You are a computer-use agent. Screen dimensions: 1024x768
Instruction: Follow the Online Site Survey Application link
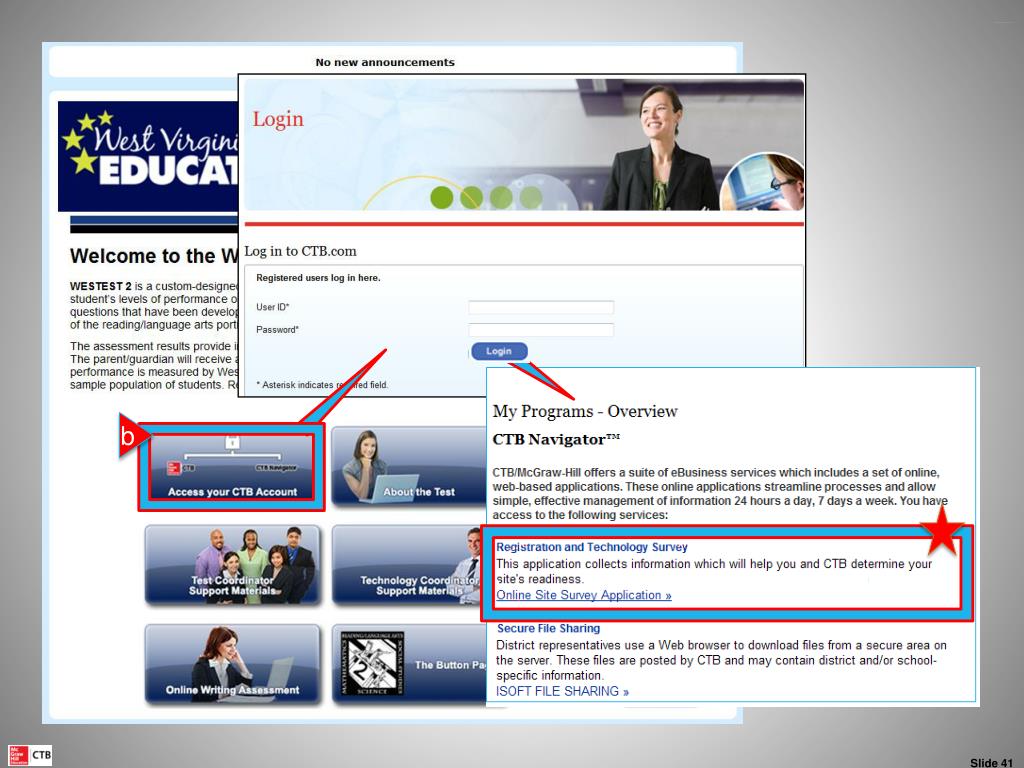(584, 595)
